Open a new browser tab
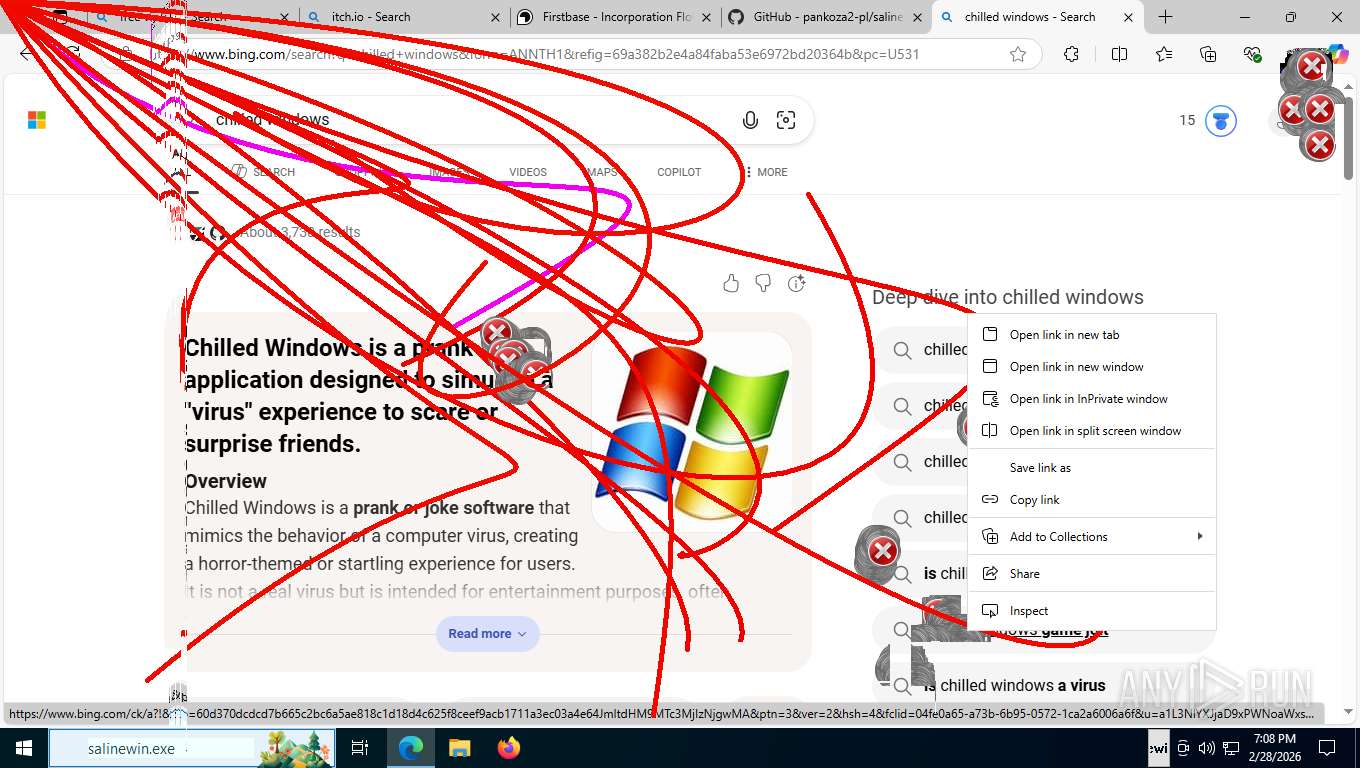The width and height of the screenshot is (1360, 768). pos(1165,17)
